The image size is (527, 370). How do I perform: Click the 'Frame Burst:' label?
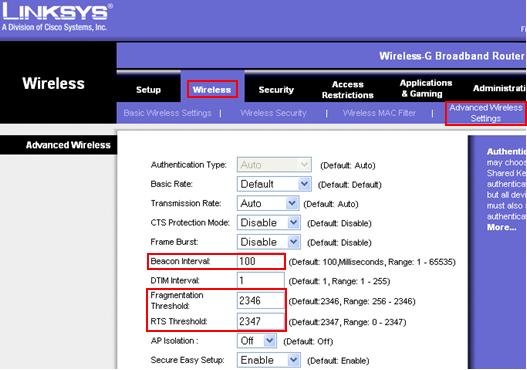[x=174, y=242]
